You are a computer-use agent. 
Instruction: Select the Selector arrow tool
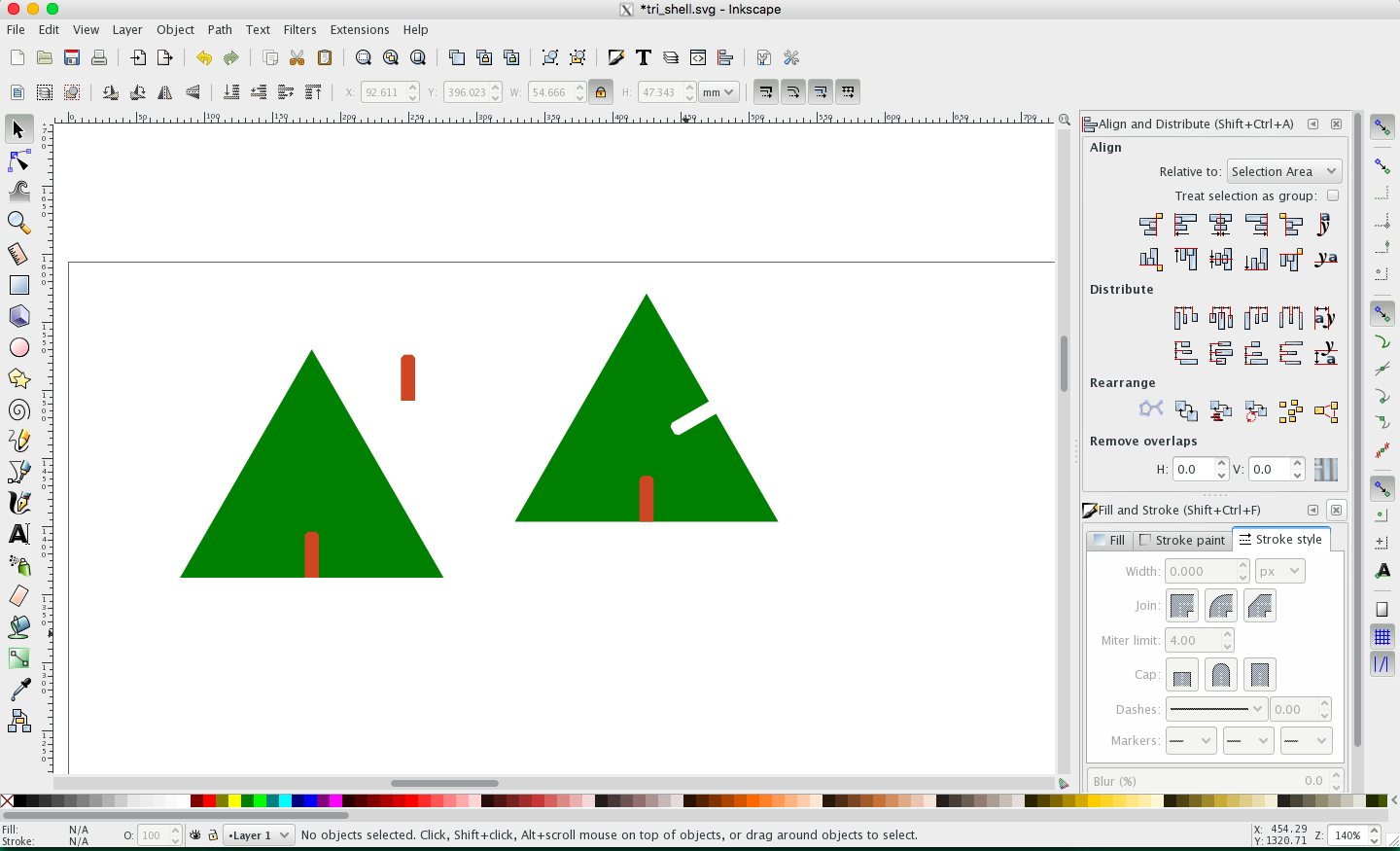coord(18,129)
